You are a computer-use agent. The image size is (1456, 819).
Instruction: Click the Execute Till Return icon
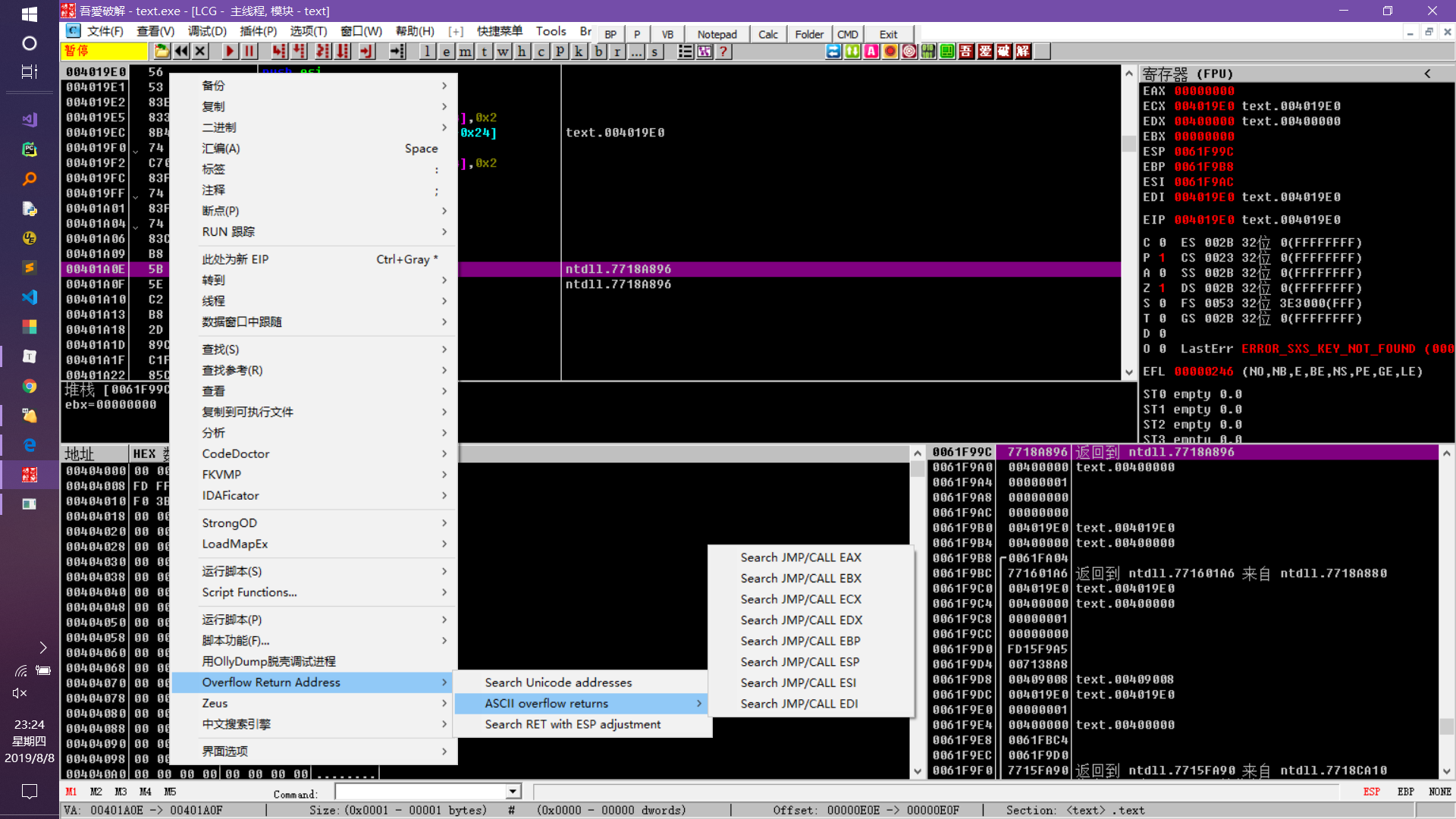tap(367, 51)
